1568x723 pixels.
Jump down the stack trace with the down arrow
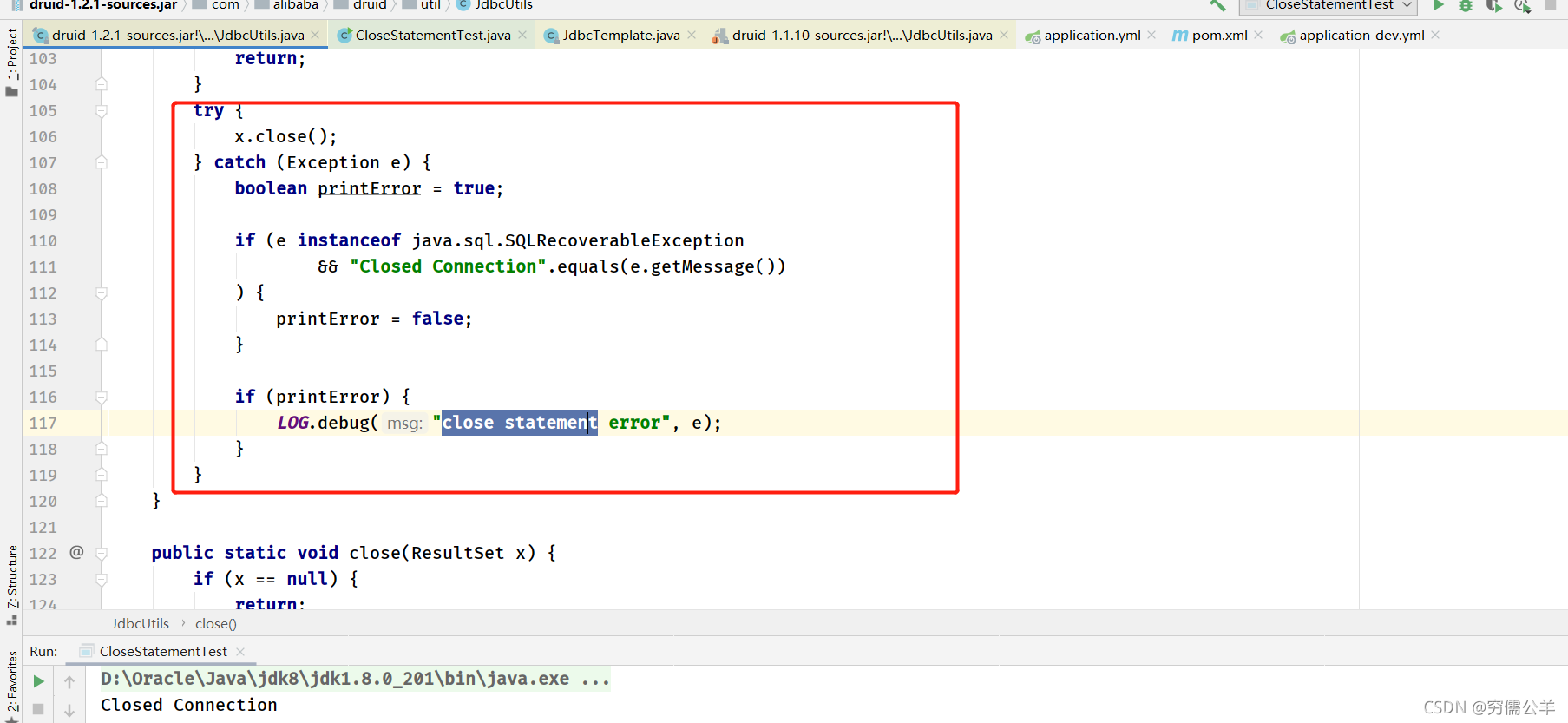69,710
